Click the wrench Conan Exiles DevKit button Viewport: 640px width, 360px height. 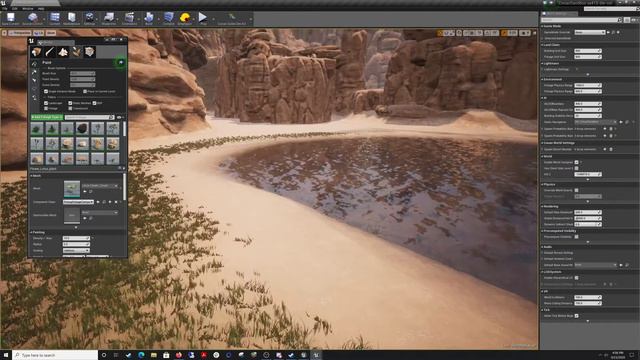232,18
